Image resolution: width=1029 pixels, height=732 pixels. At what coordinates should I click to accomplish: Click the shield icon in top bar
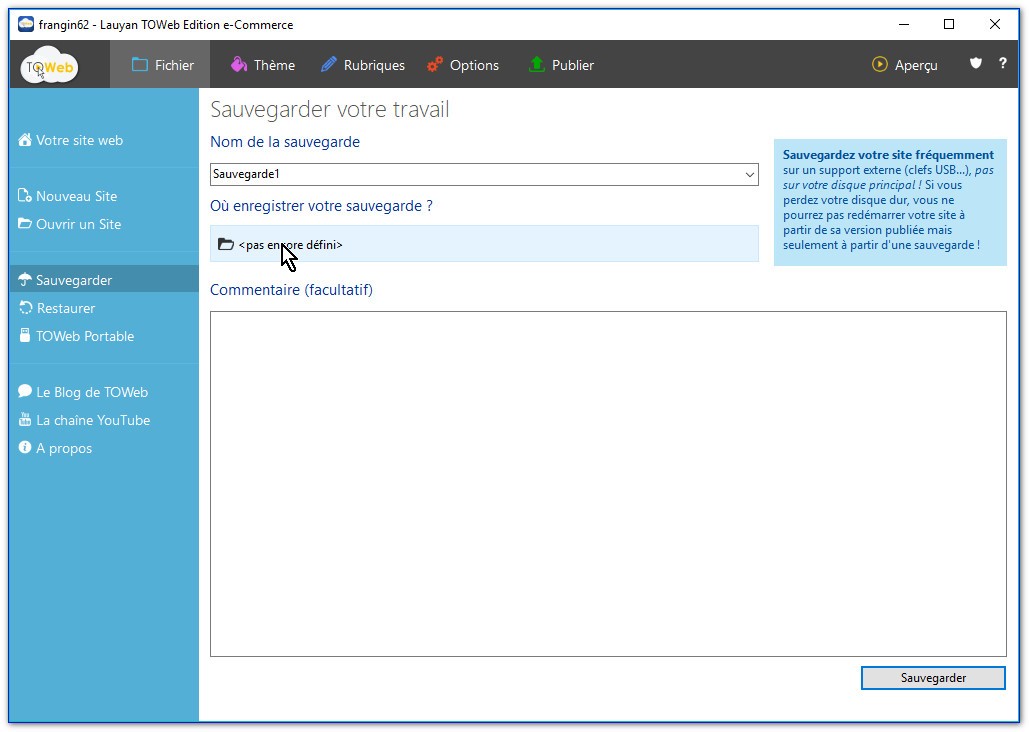click(x=976, y=64)
